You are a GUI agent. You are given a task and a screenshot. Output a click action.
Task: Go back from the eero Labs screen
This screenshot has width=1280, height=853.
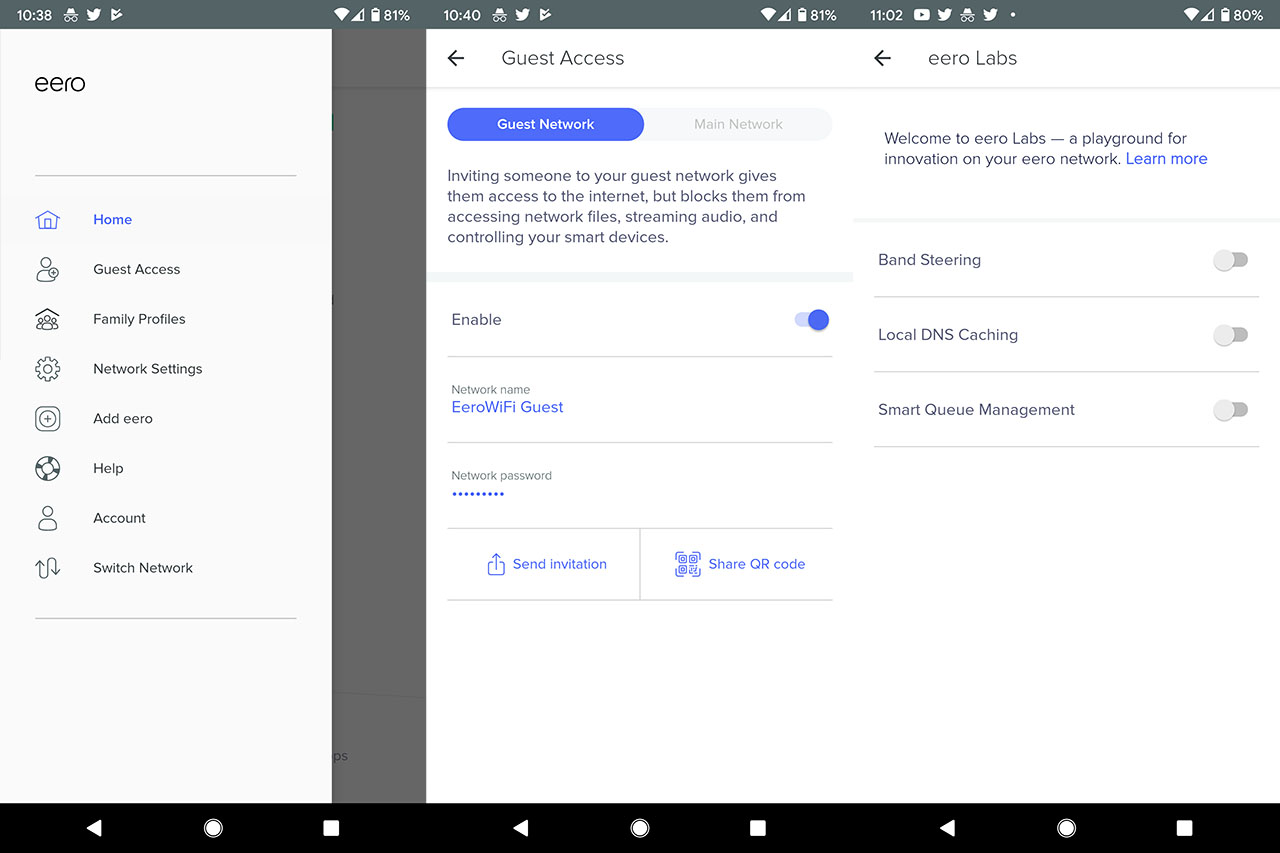pos(882,58)
